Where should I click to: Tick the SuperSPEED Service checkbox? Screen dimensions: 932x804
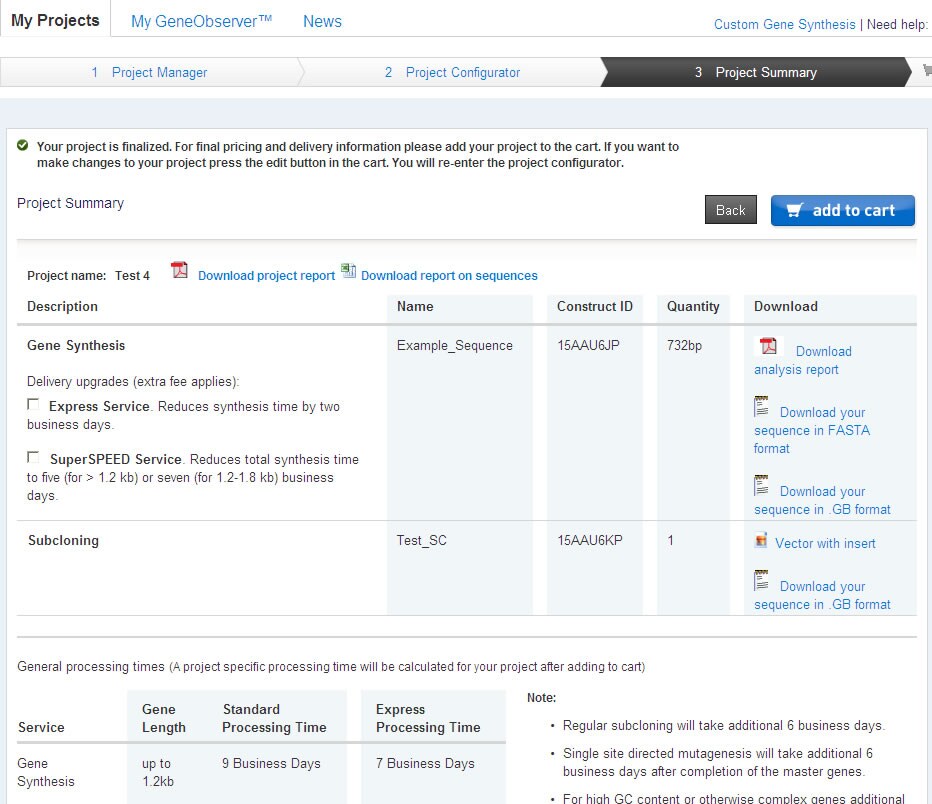click(x=33, y=457)
